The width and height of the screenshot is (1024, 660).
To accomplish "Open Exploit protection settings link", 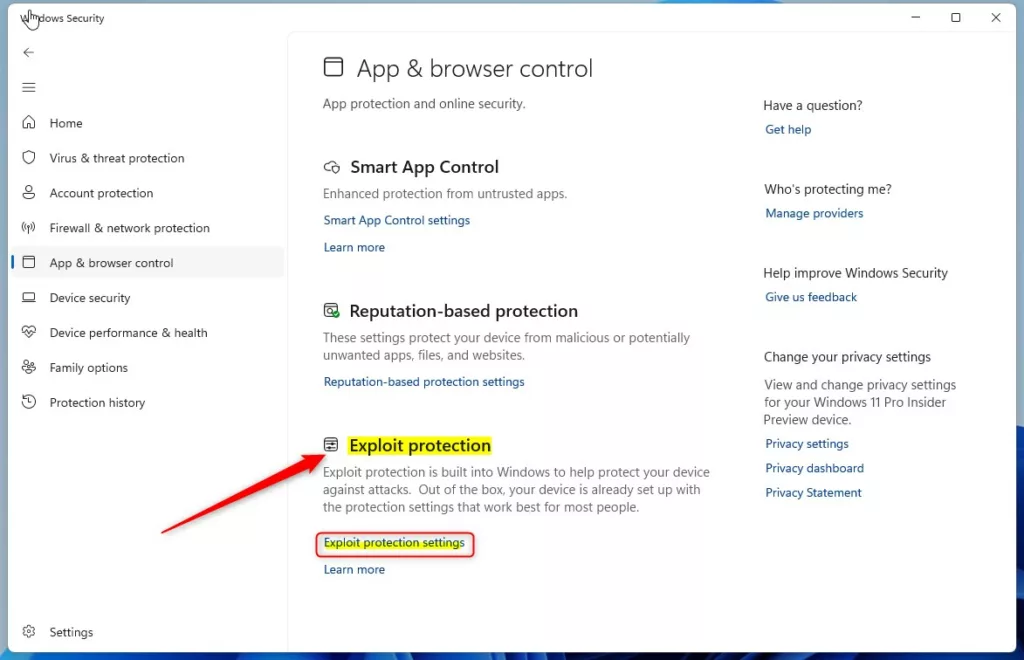I will click(394, 543).
